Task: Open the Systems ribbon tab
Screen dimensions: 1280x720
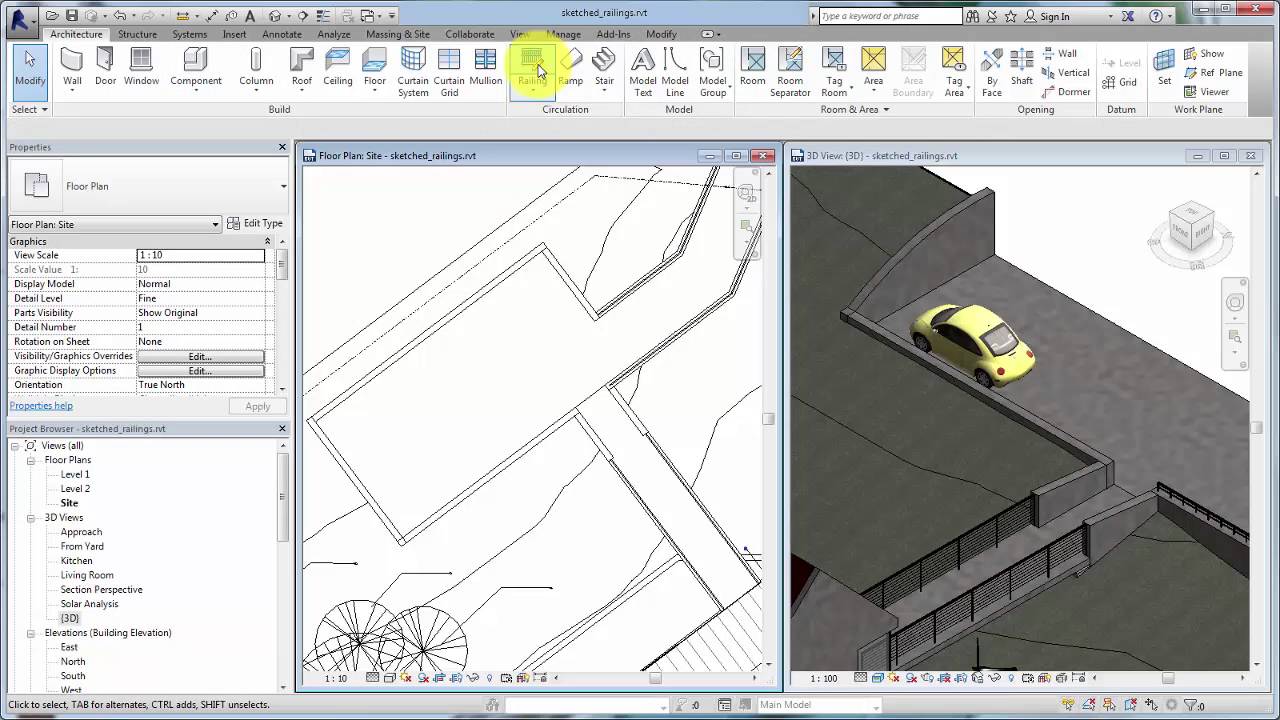Action: (x=189, y=34)
